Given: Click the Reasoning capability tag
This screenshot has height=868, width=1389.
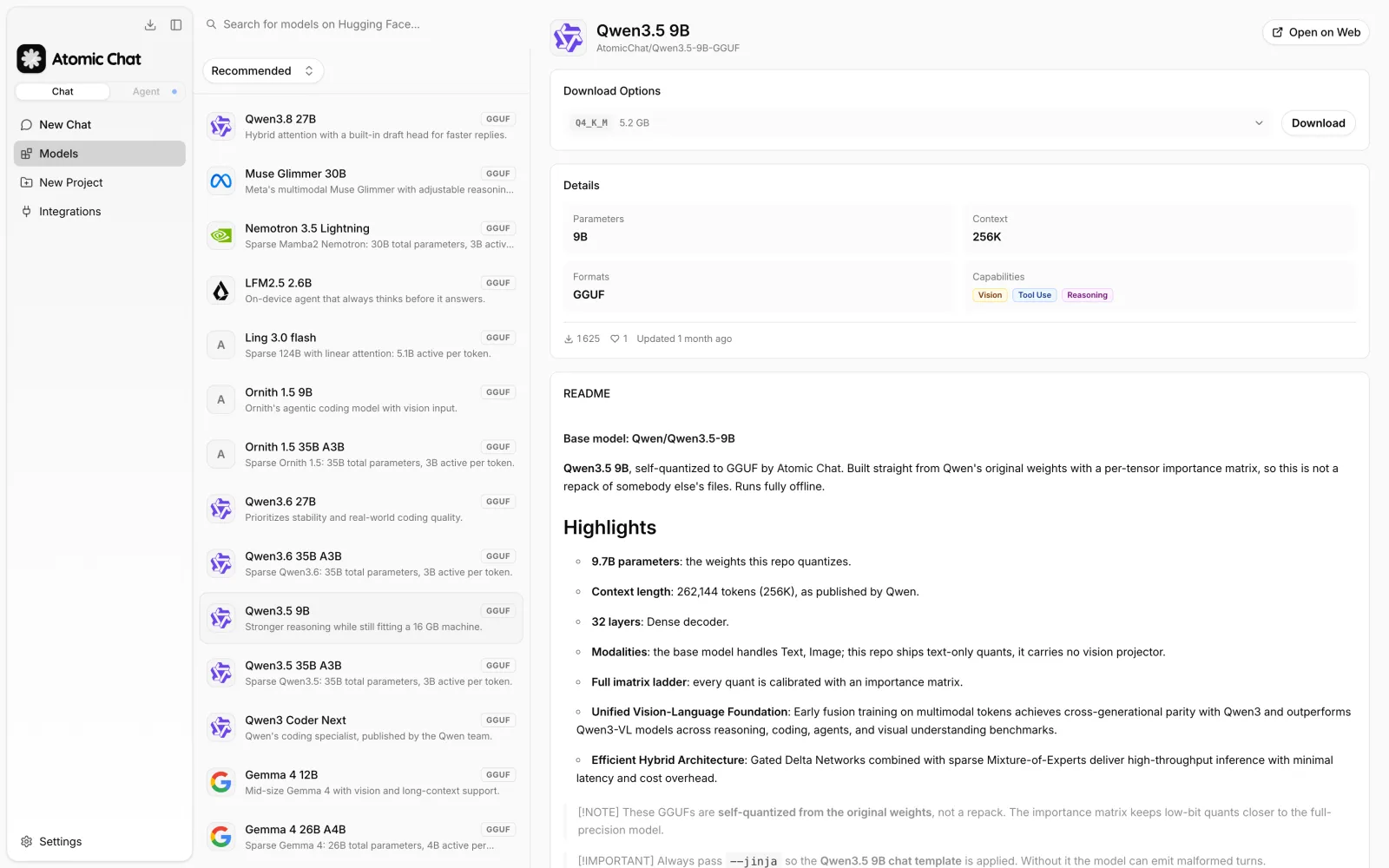Looking at the screenshot, I should coord(1087,295).
